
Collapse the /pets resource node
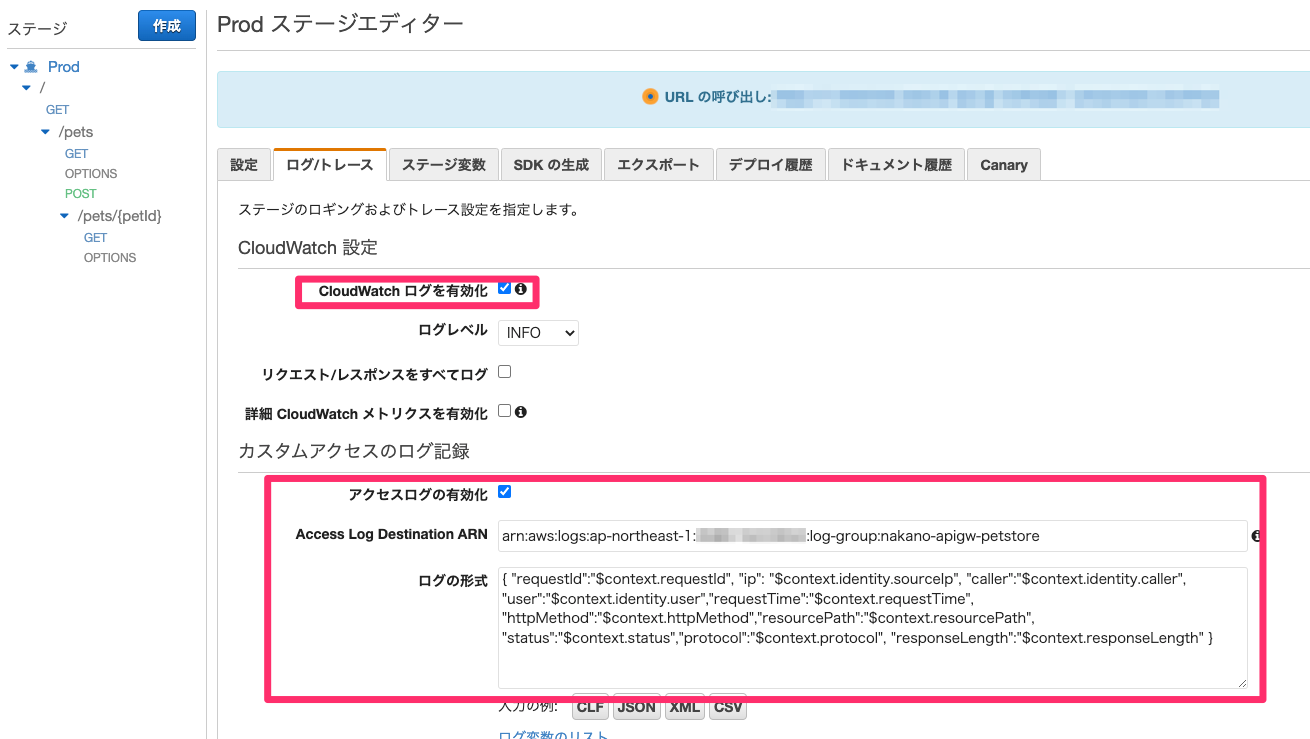pyautogui.click(x=45, y=132)
